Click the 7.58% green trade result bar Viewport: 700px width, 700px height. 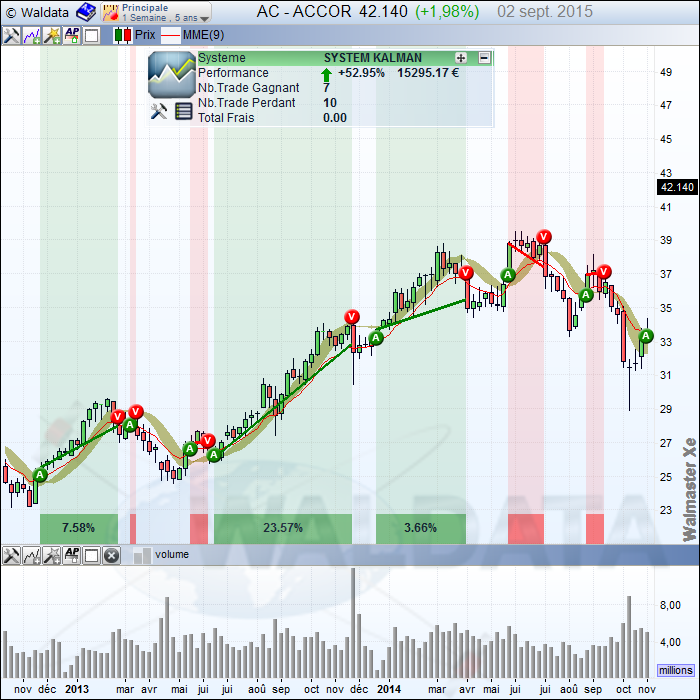[79, 529]
